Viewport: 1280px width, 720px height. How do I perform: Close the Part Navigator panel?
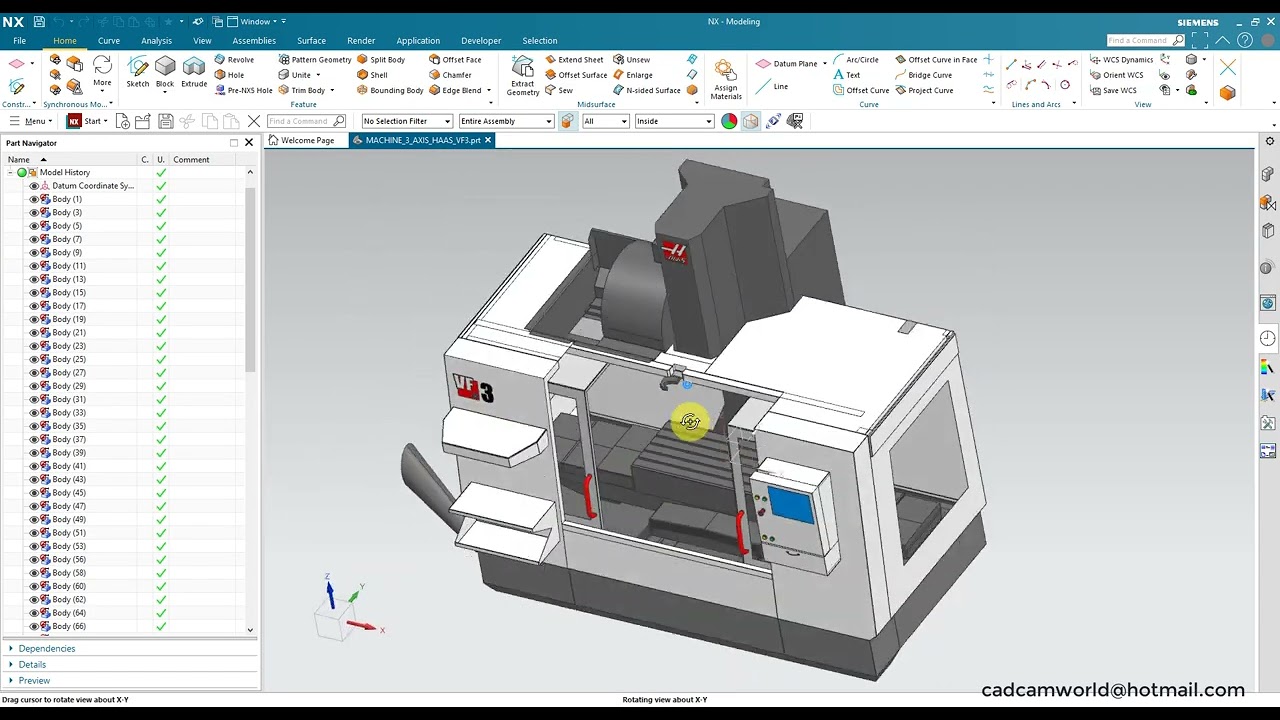(249, 143)
